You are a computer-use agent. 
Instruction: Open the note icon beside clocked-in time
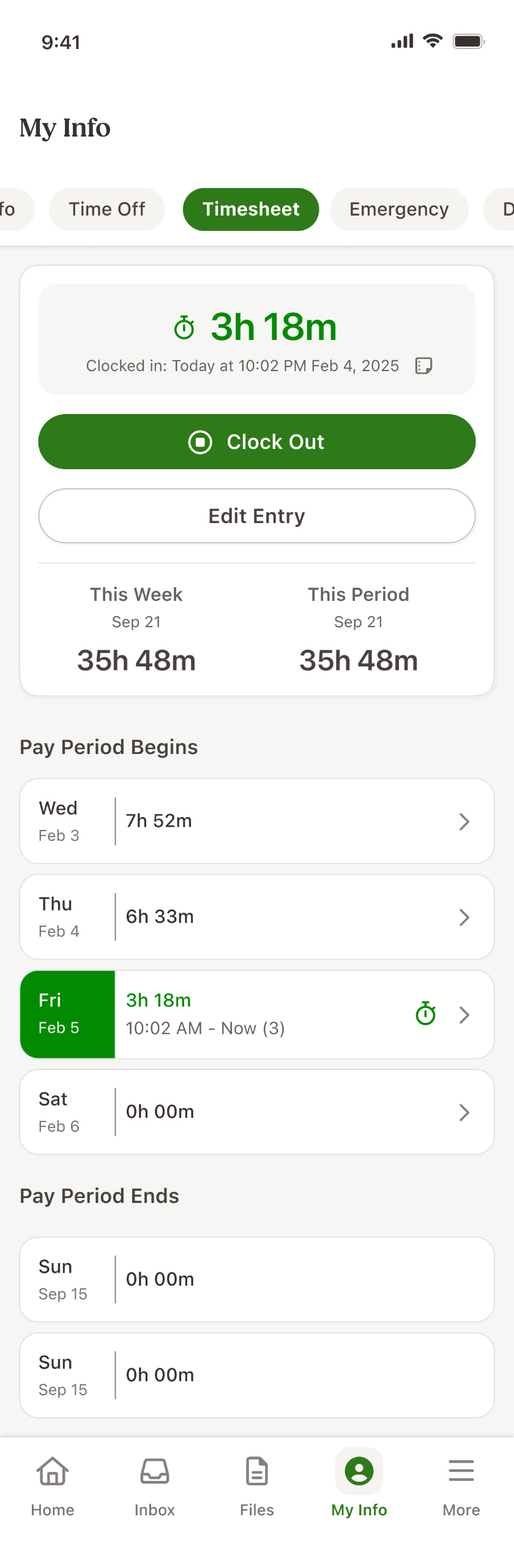click(423, 366)
